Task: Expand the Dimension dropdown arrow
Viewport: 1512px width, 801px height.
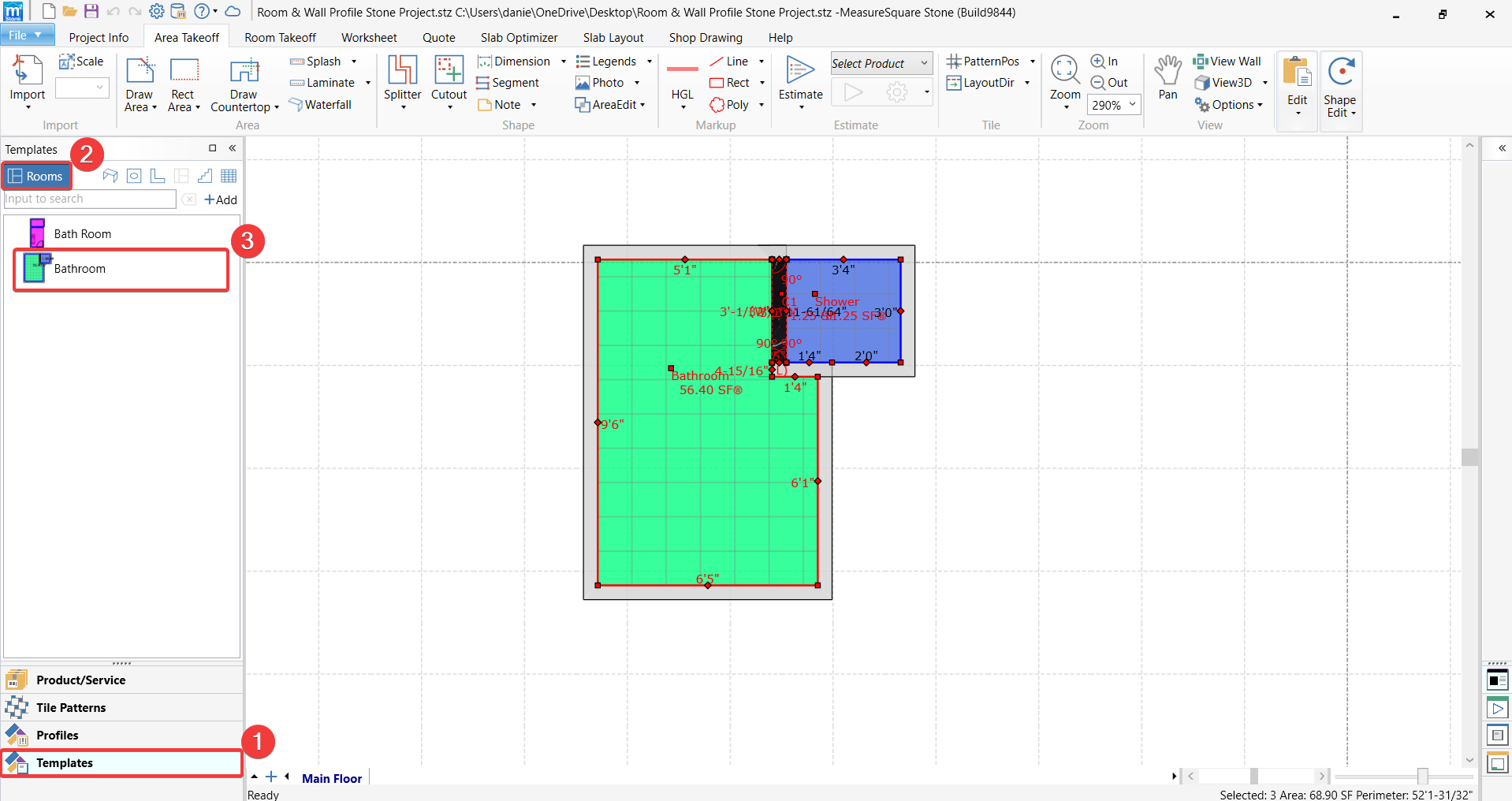Action: (x=563, y=61)
